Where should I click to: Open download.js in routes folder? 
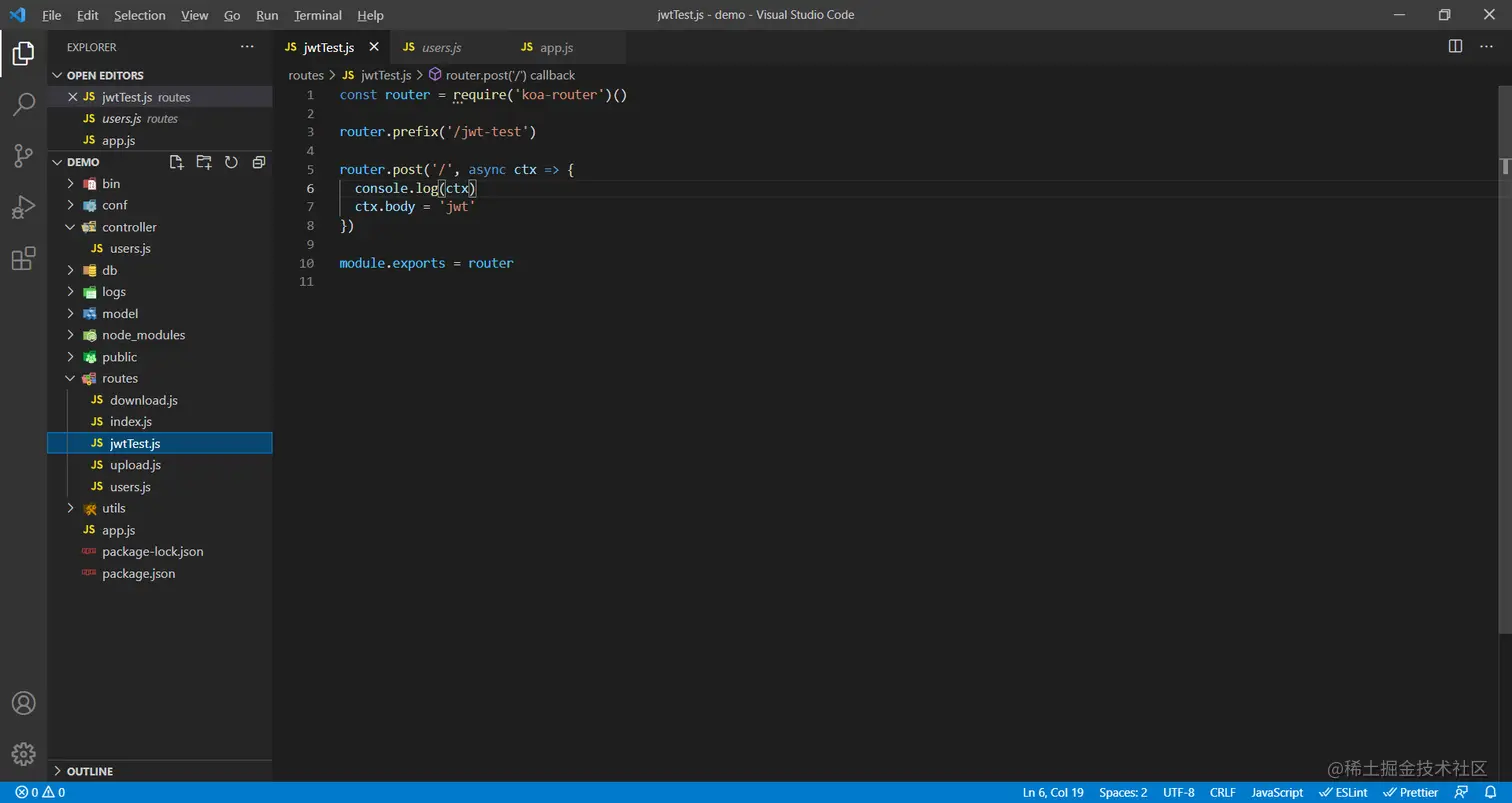pos(160,400)
